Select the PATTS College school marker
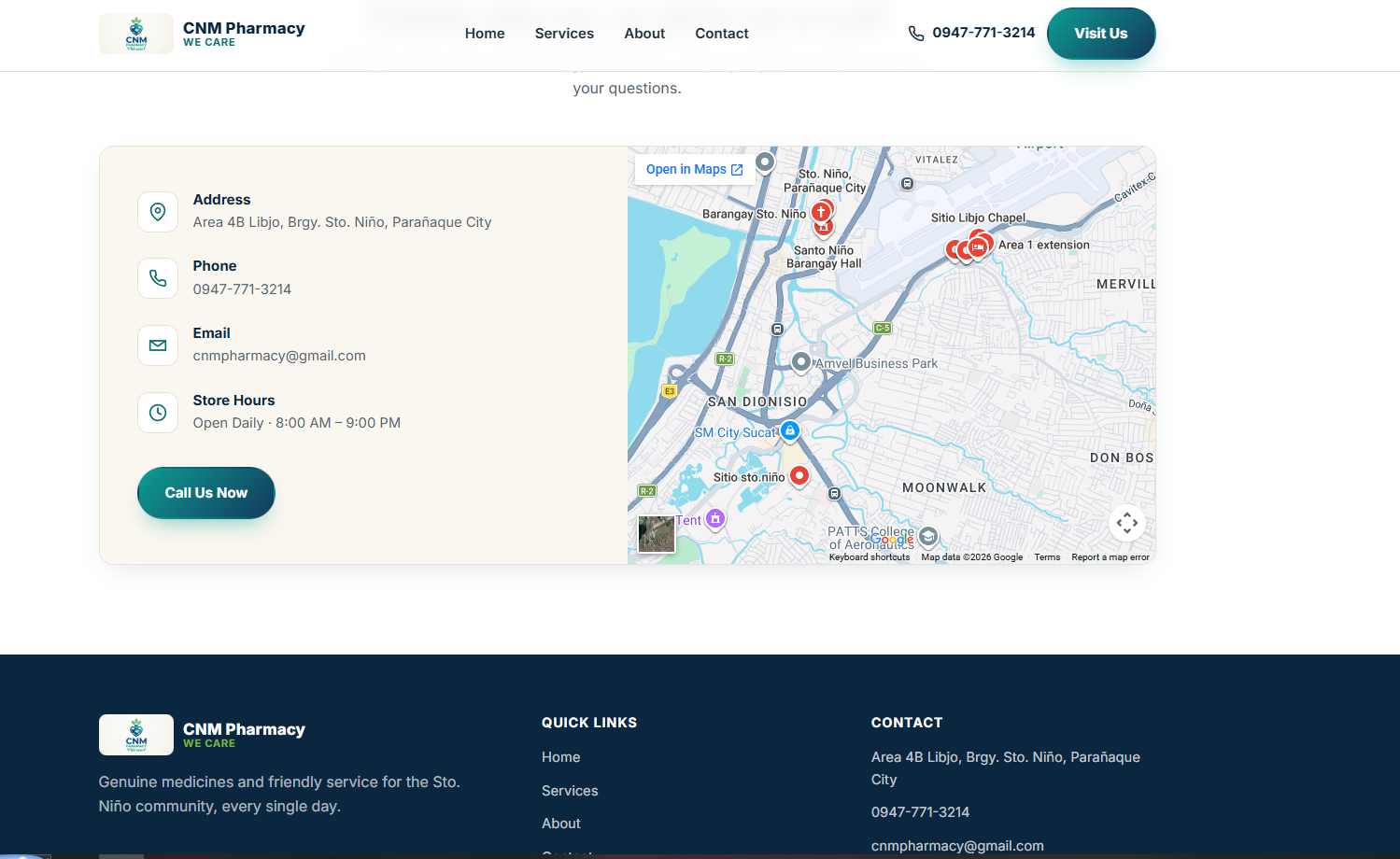The height and width of the screenshot is (859, 1400). 928,536
